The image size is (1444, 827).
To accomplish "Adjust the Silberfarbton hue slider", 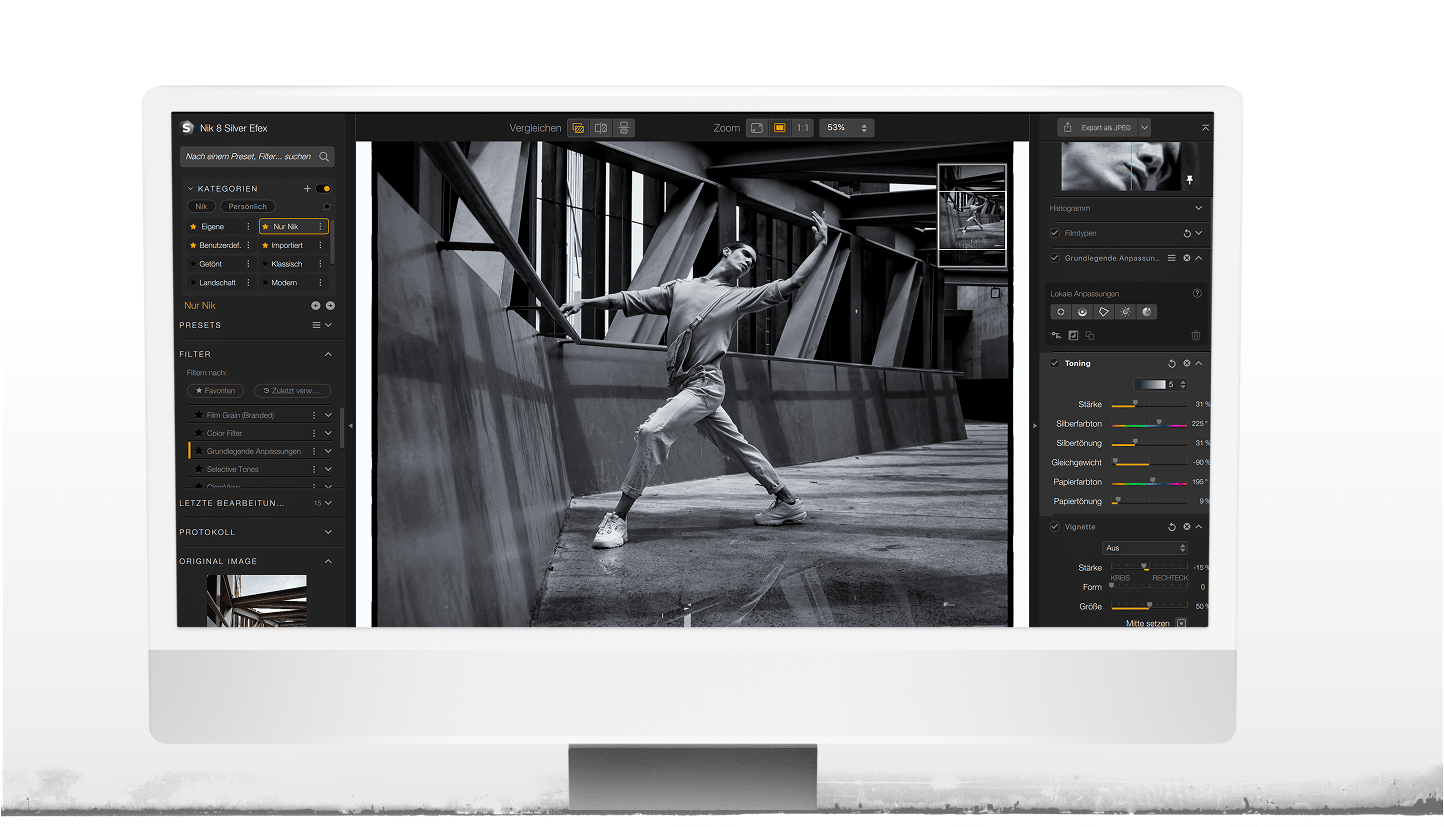I will pos(1150,424).
